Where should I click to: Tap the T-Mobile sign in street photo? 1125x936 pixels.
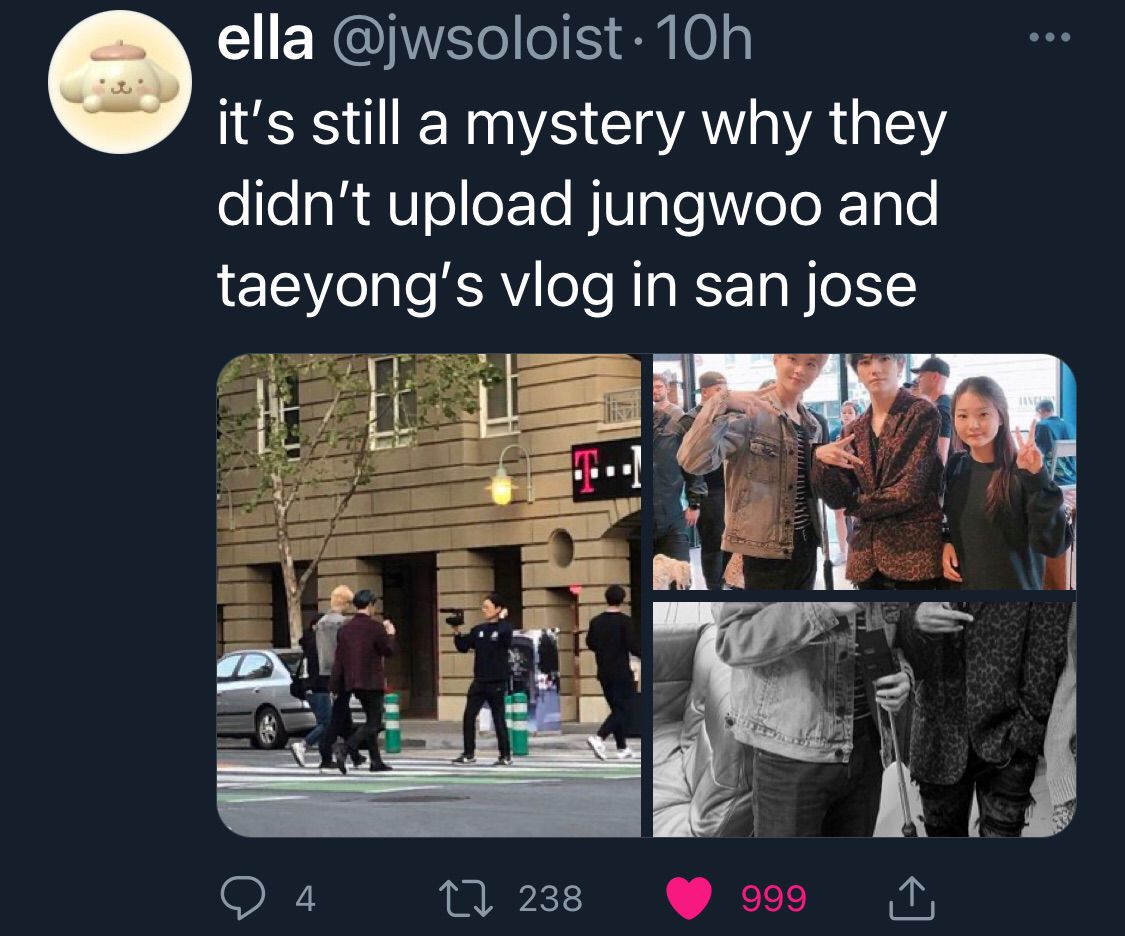pos(606,473)
